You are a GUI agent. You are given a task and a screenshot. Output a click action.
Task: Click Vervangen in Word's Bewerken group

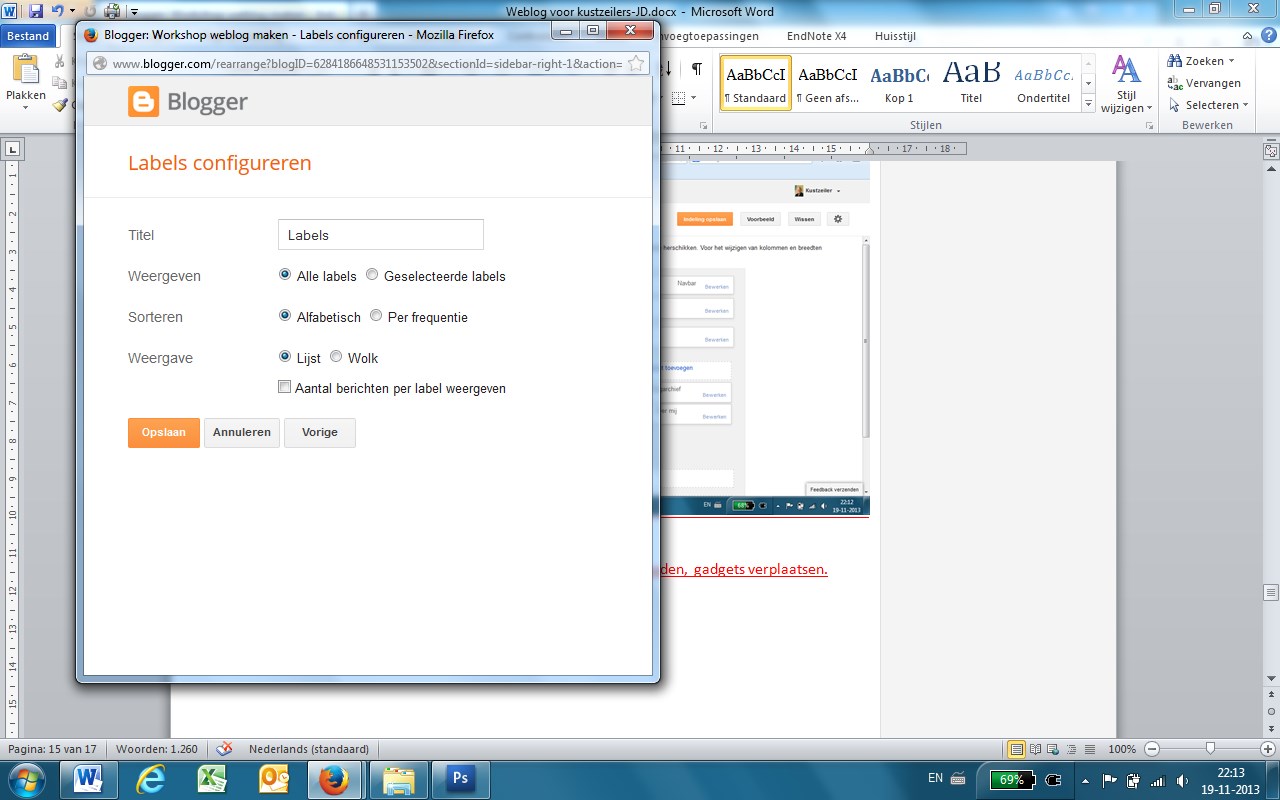pos(1204,83)
